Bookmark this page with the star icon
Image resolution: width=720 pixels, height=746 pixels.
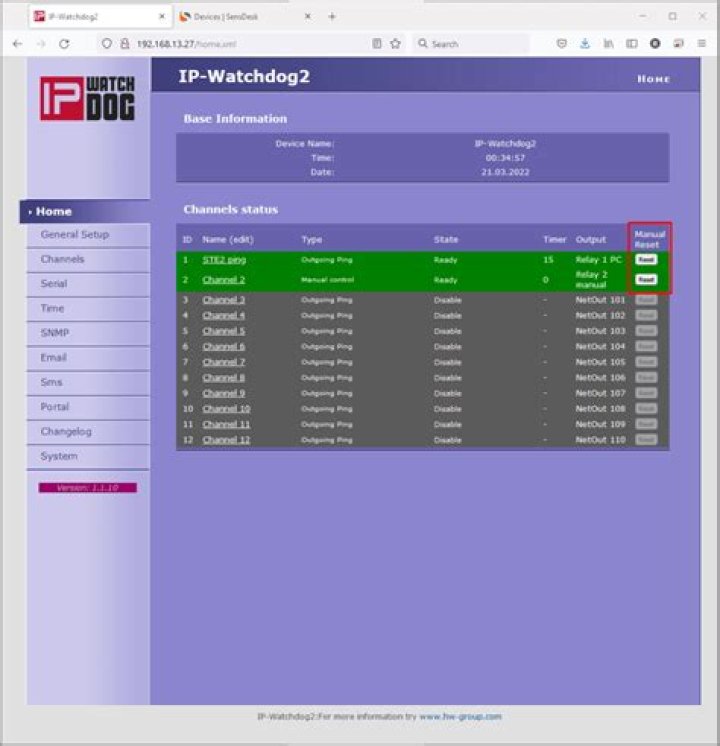pos(395,44)
